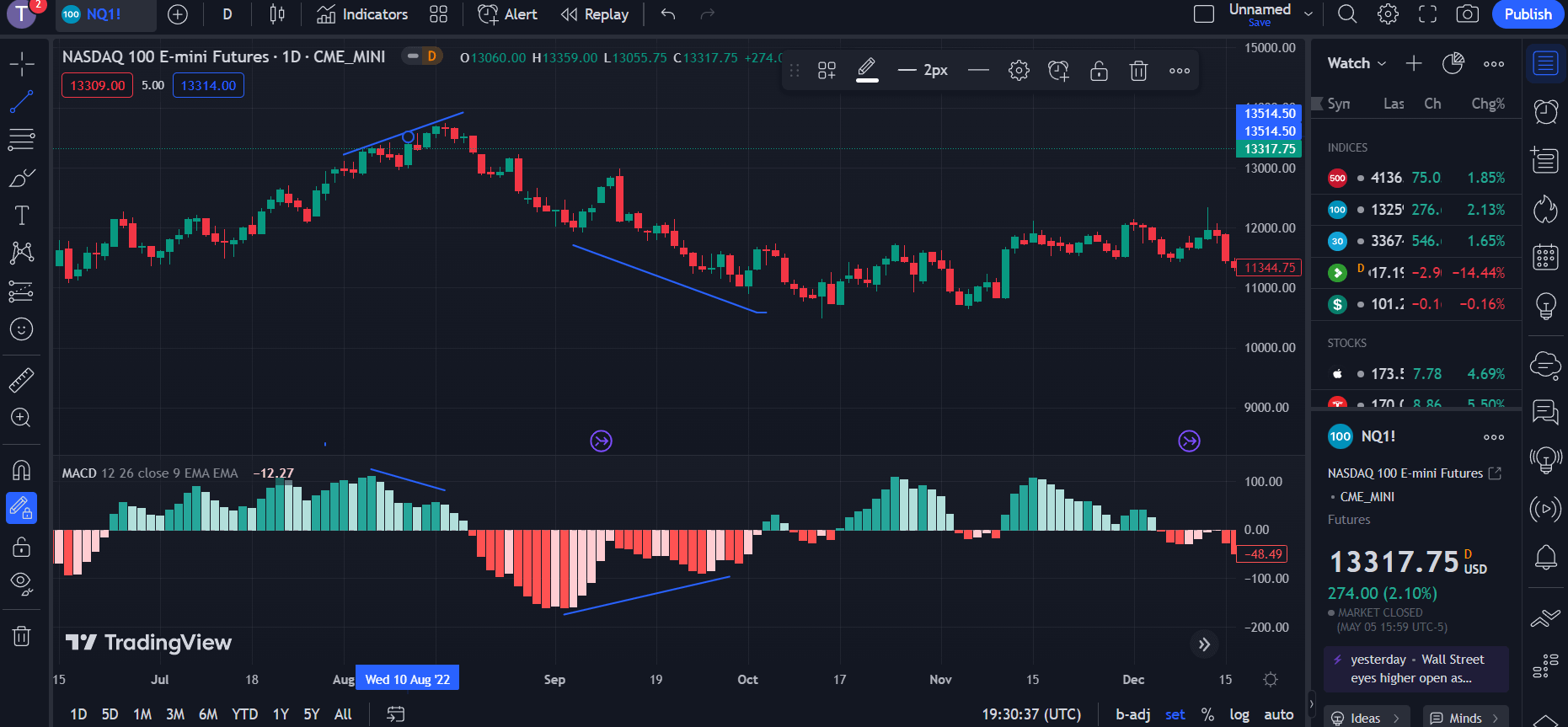Open the Fibonacci and Gann tools group

coord(22,140)
